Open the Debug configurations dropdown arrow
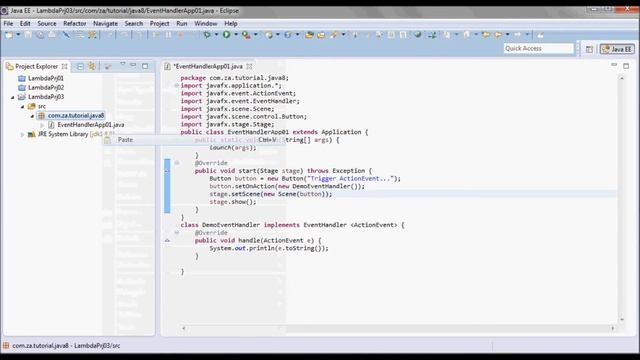 click(216, 35)
